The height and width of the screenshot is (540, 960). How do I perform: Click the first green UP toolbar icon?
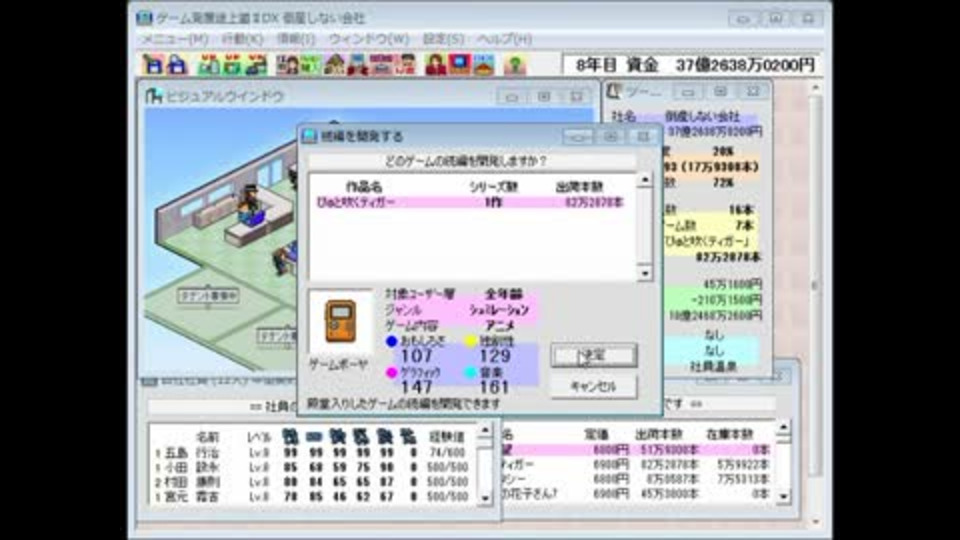[209, 64]
